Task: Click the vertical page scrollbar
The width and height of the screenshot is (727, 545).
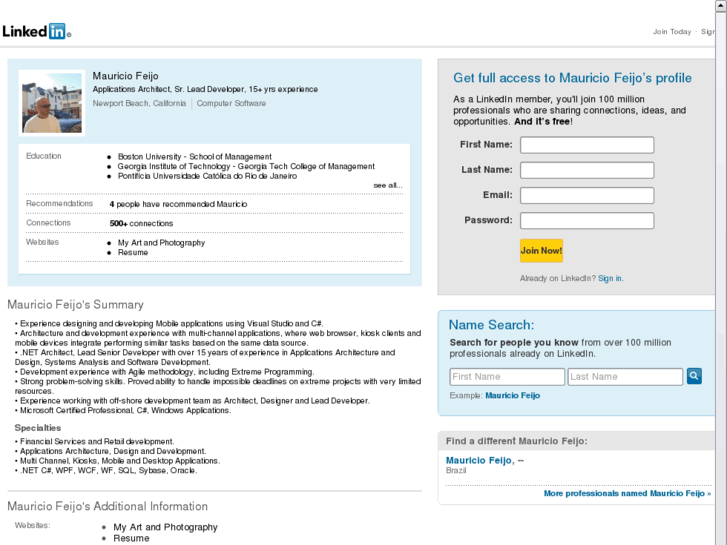Action: pyautogui.click(x=721, y=272)
